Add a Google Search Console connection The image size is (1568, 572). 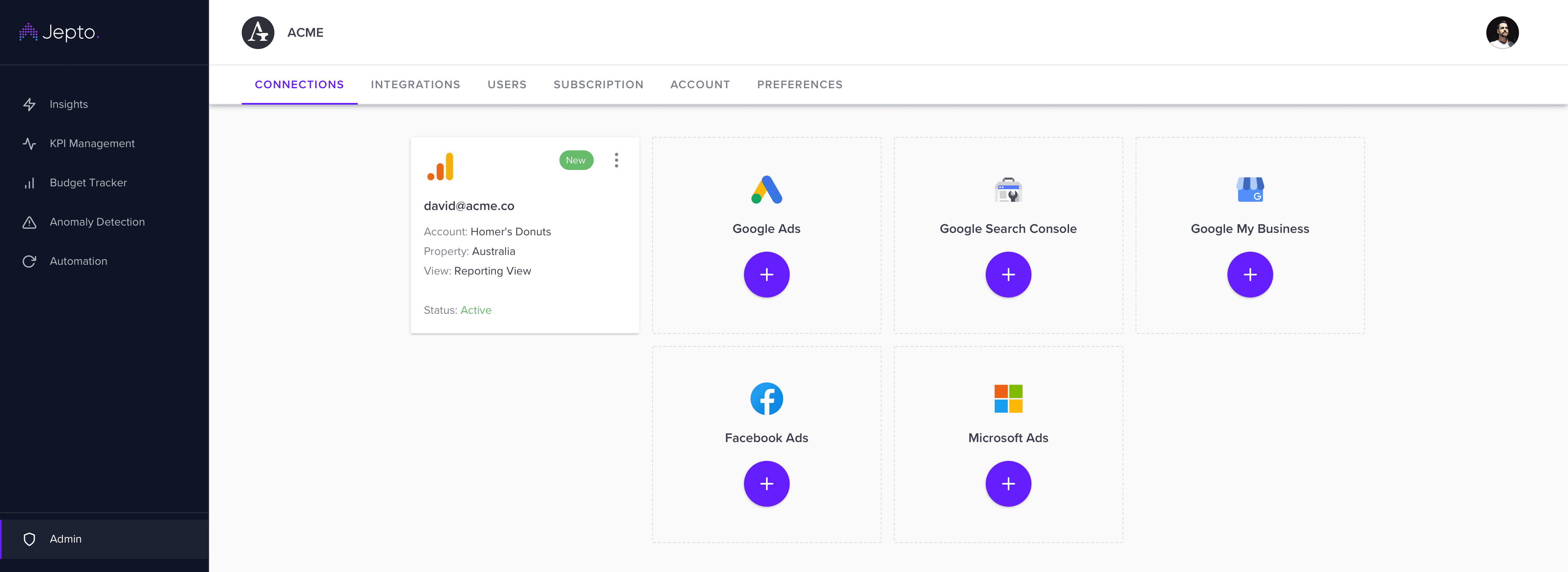[x=1008, y=275]
